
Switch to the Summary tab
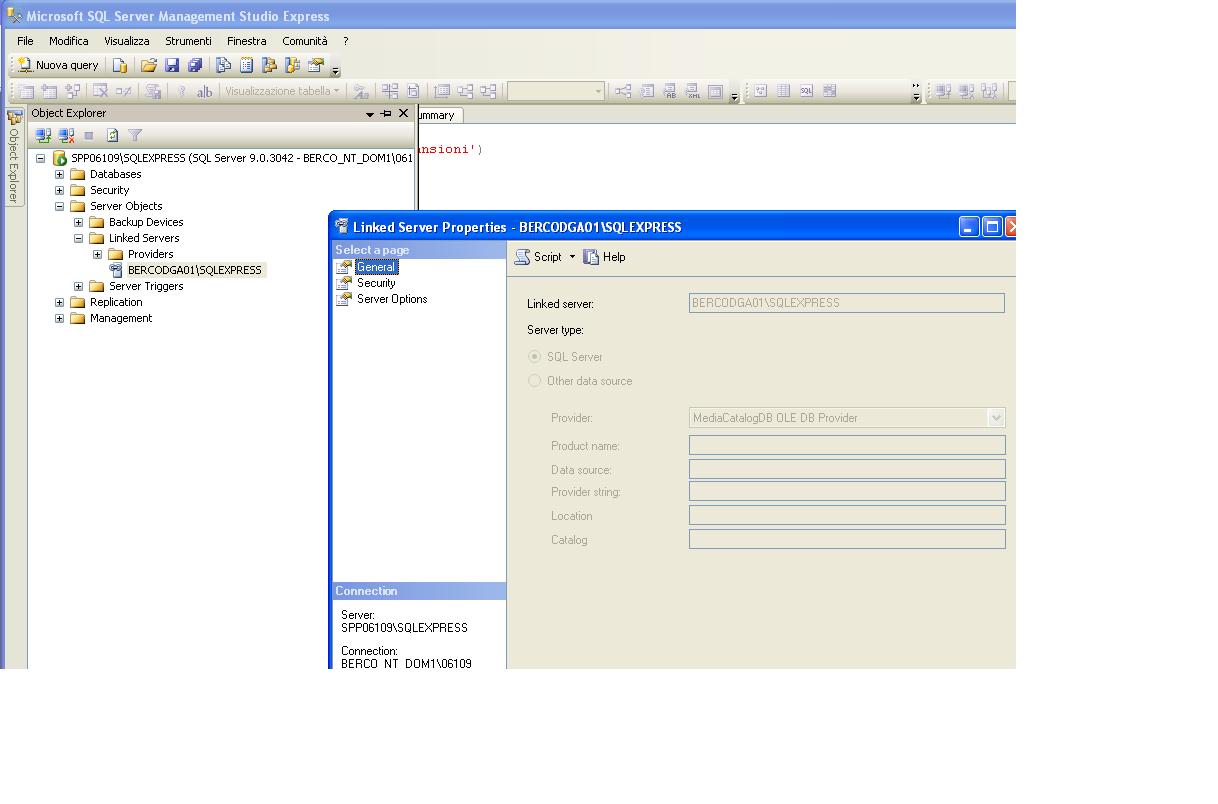(x=438, y=115)
